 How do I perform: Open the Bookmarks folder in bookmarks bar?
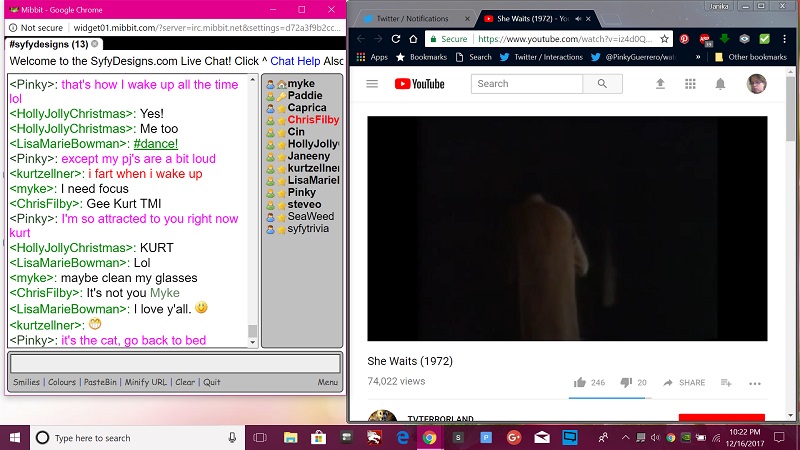[x=421, y=57]
